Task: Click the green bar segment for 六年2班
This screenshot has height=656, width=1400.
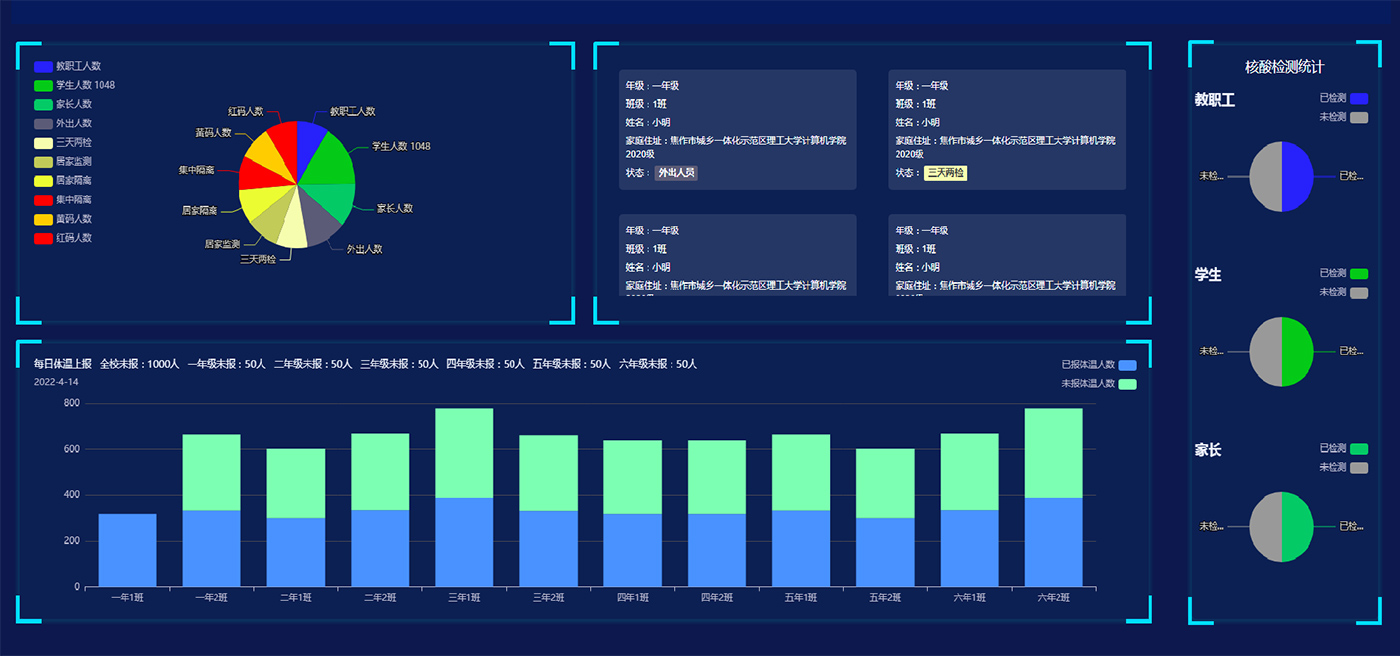Action: coord(1053,452)
